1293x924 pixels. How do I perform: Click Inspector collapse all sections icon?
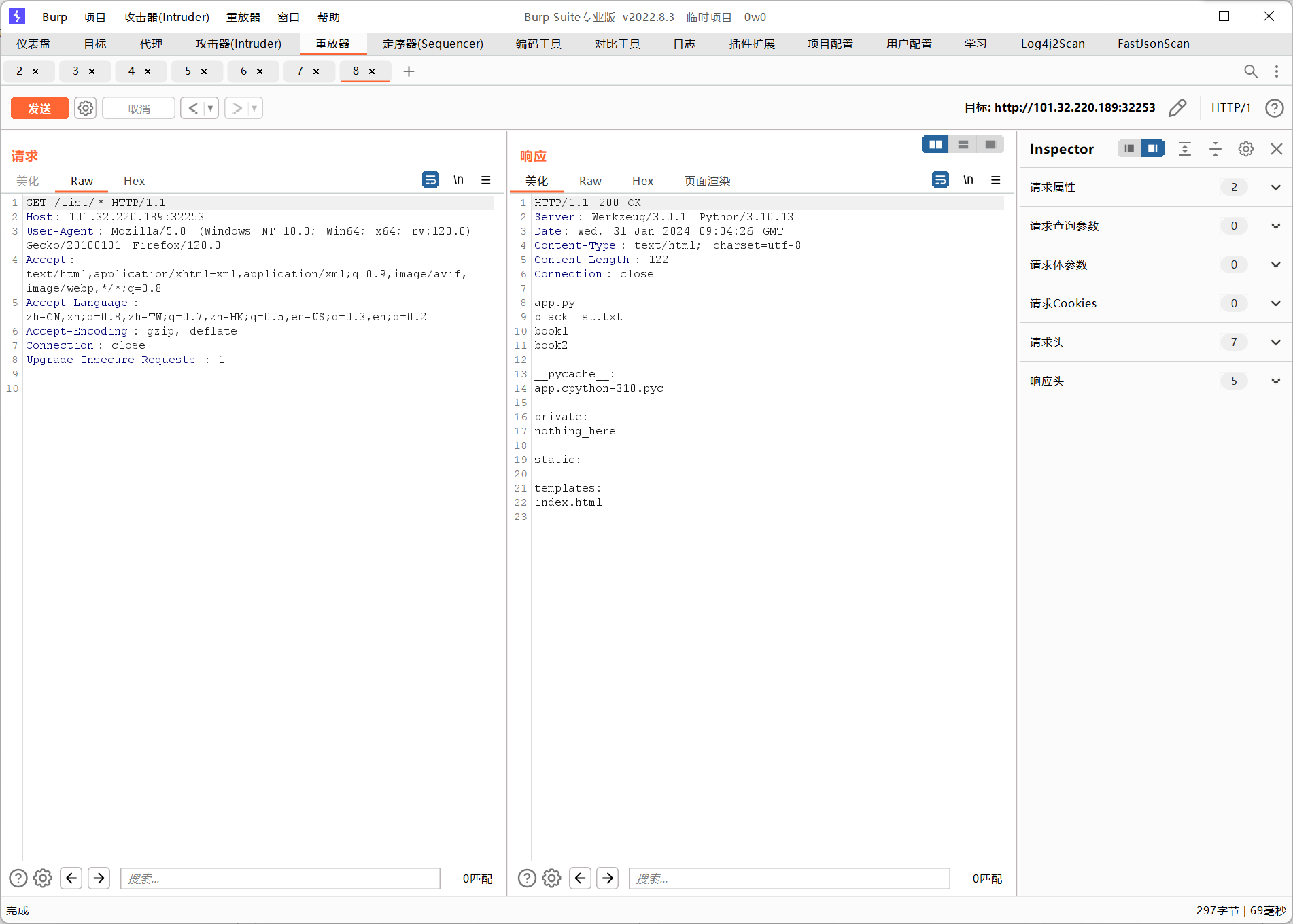pos(1216,149)
